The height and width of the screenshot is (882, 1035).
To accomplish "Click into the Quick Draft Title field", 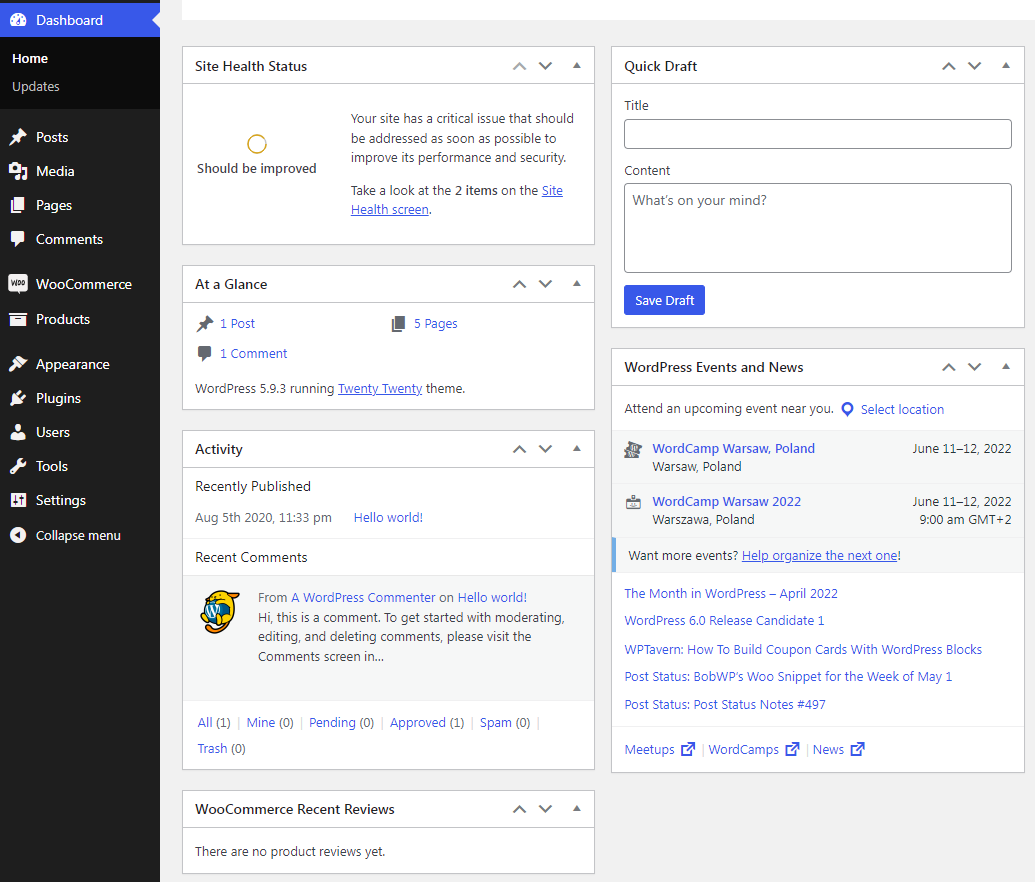I will click(x=817, y=134).
